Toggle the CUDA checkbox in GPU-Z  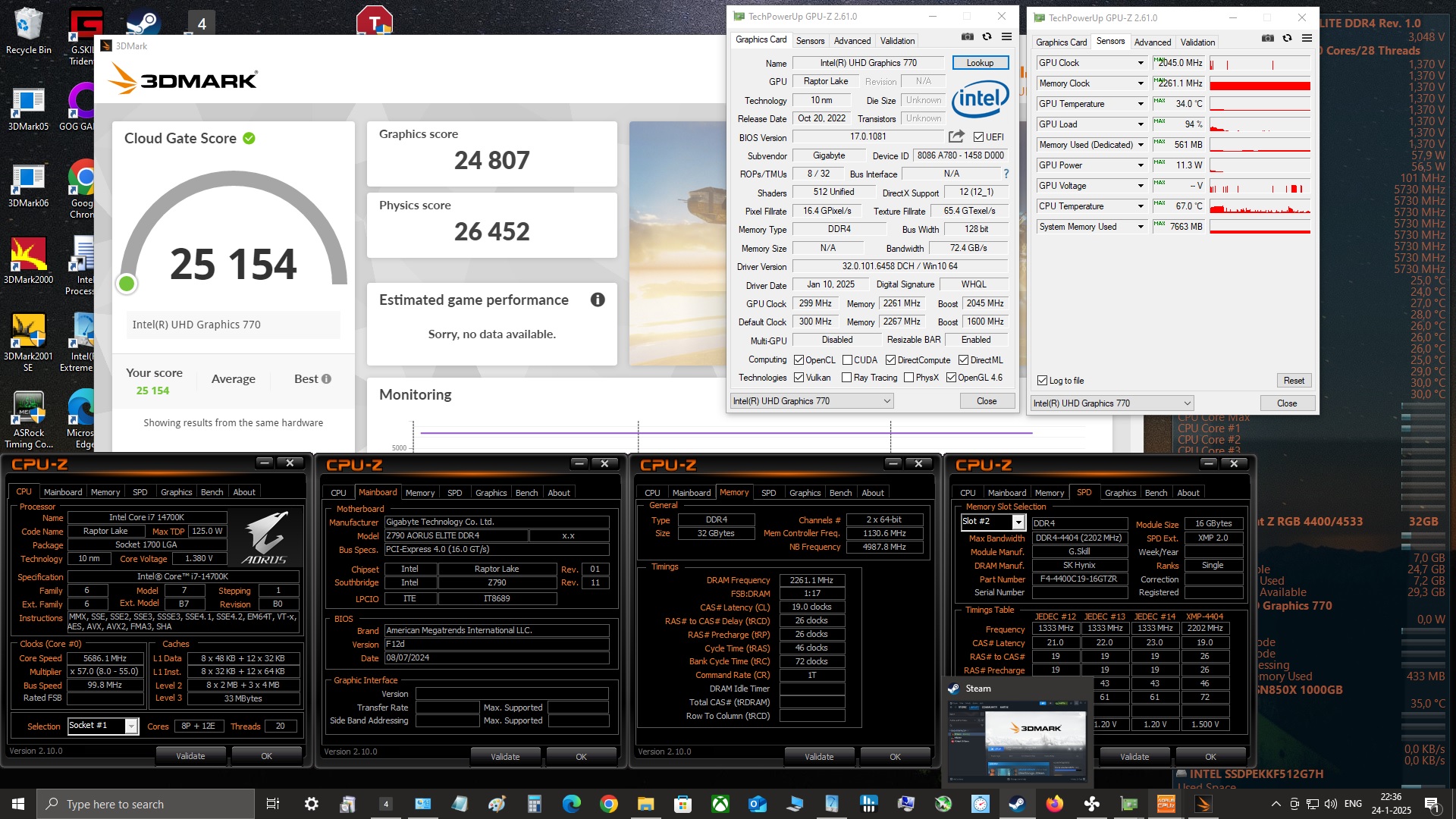847,360
